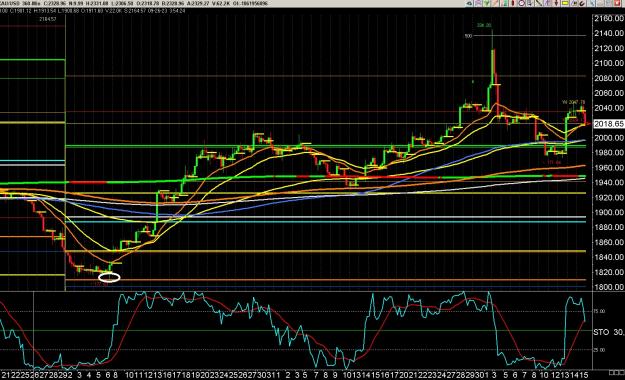Click the 1880.00 price axis label
The image size is (625, 380).
click(x=609, y=227)
